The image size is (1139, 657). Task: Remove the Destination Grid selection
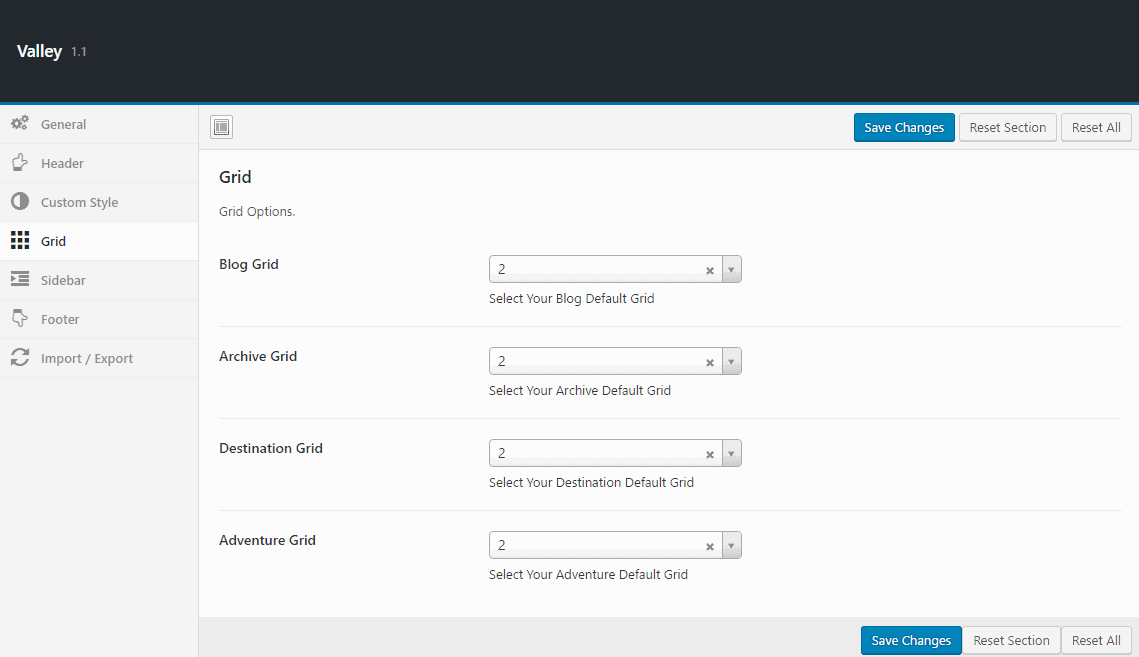(x=710, y=454)
